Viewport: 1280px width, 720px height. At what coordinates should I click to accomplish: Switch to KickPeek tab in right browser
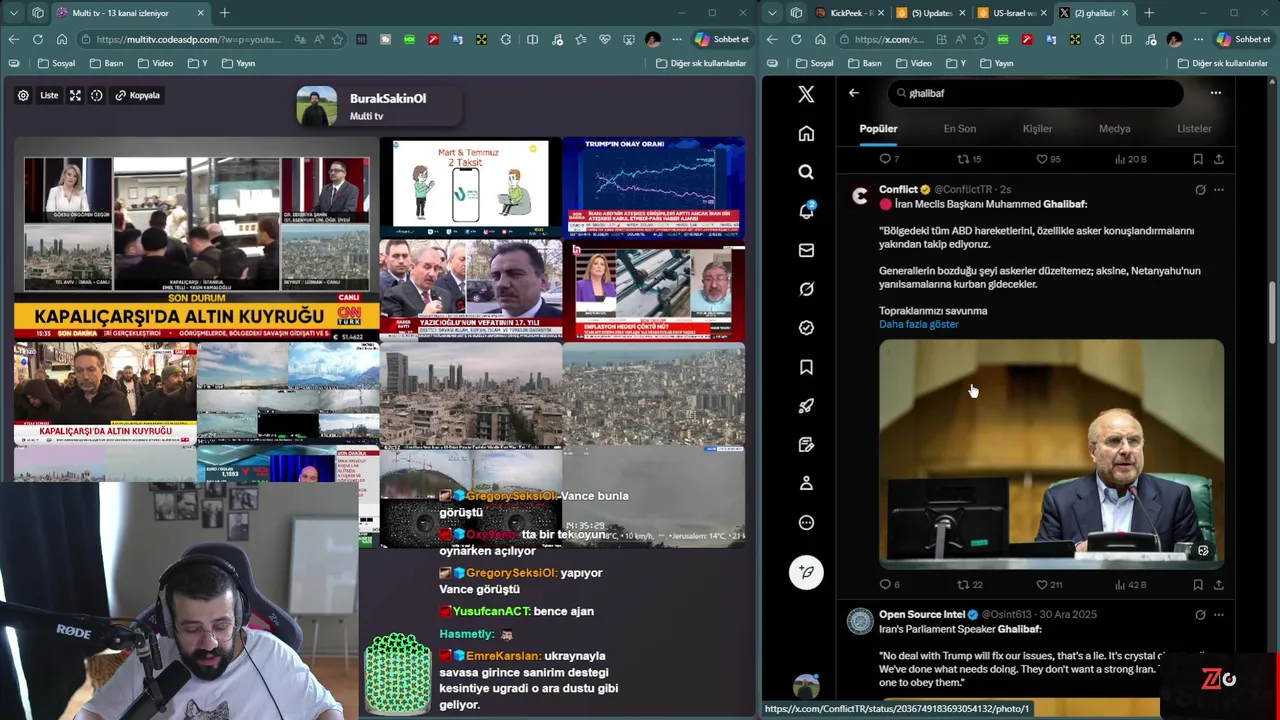coord(848,13)
